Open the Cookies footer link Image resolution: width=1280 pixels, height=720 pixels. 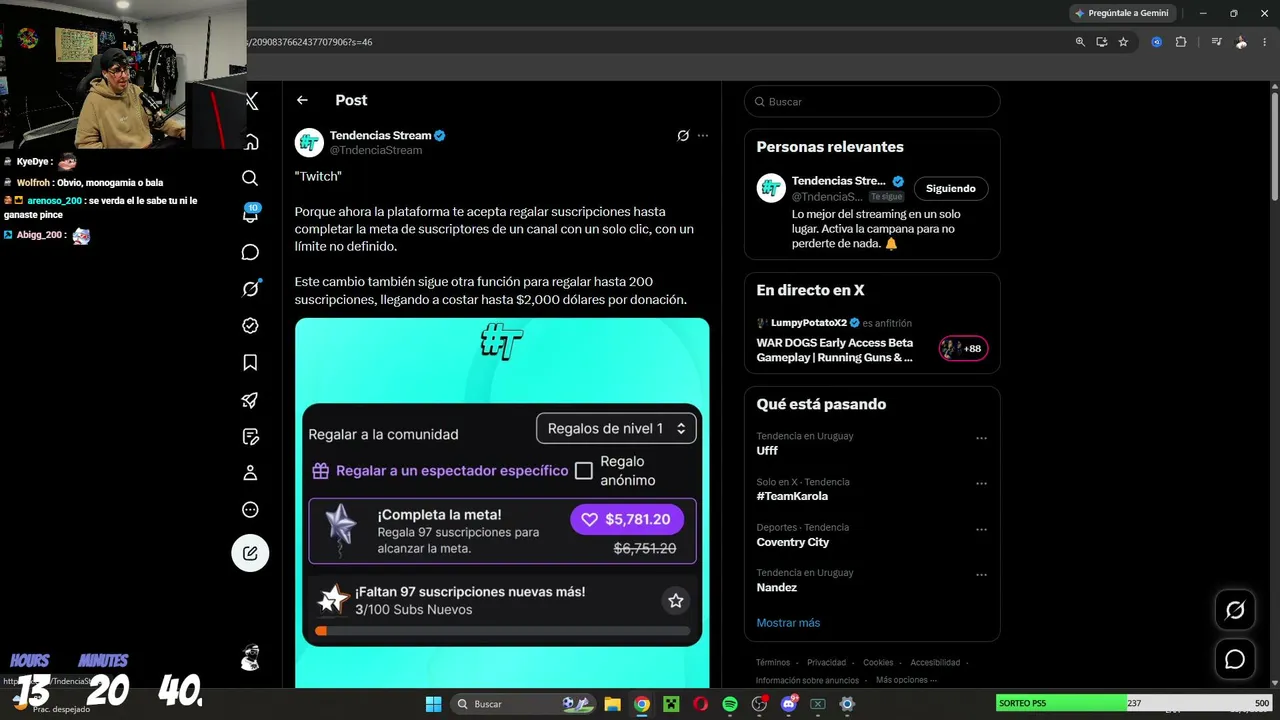pos(878,662)
